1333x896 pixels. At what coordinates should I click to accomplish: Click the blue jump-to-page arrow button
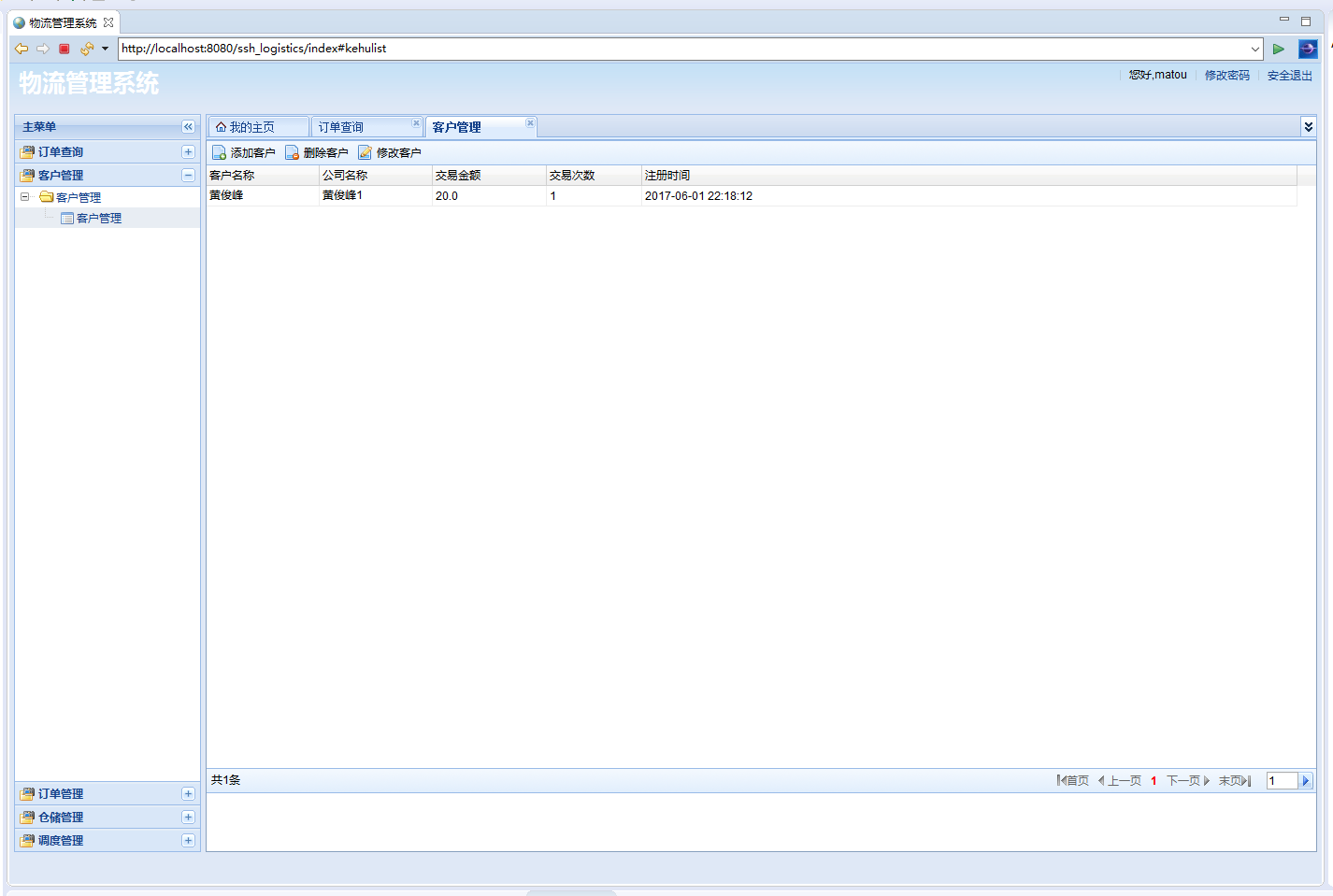tap(1306, 781)
